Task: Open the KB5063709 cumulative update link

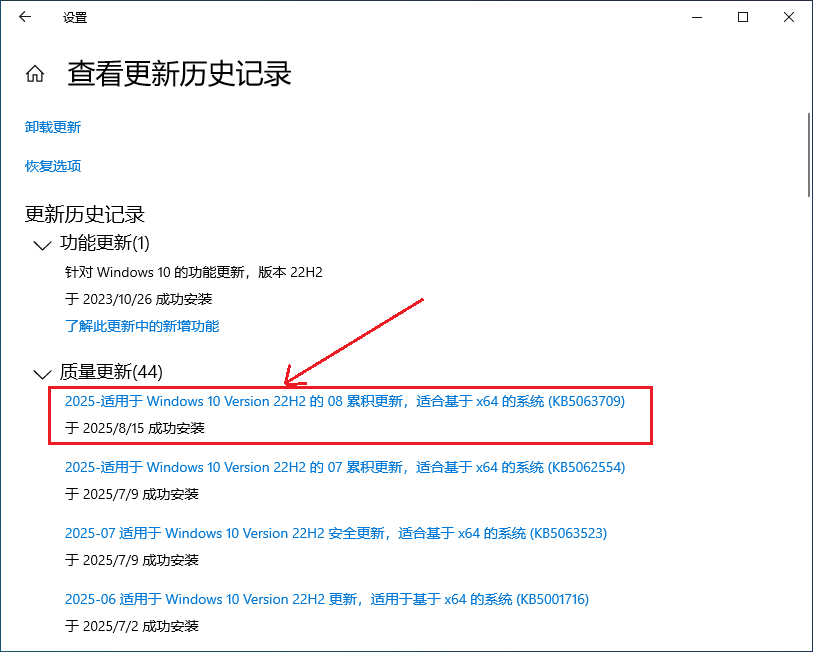Action: coord(345,401)
